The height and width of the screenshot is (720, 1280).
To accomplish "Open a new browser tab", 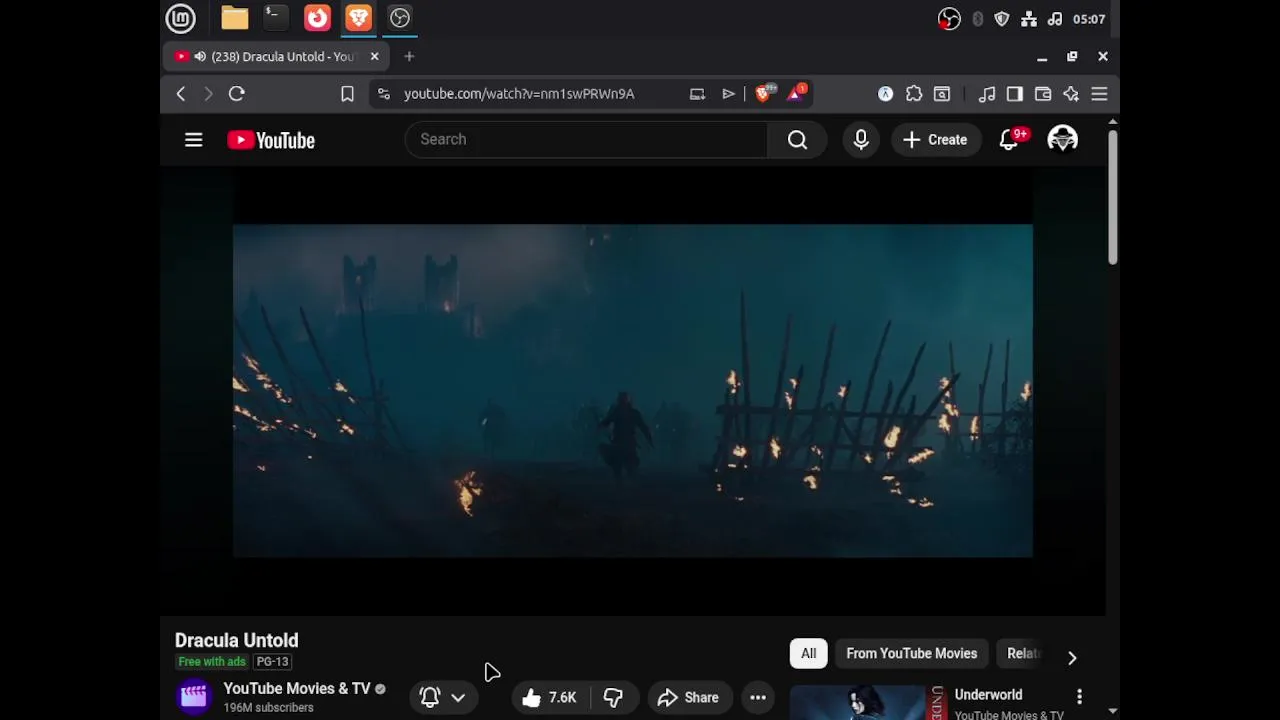I will (409, 57).
